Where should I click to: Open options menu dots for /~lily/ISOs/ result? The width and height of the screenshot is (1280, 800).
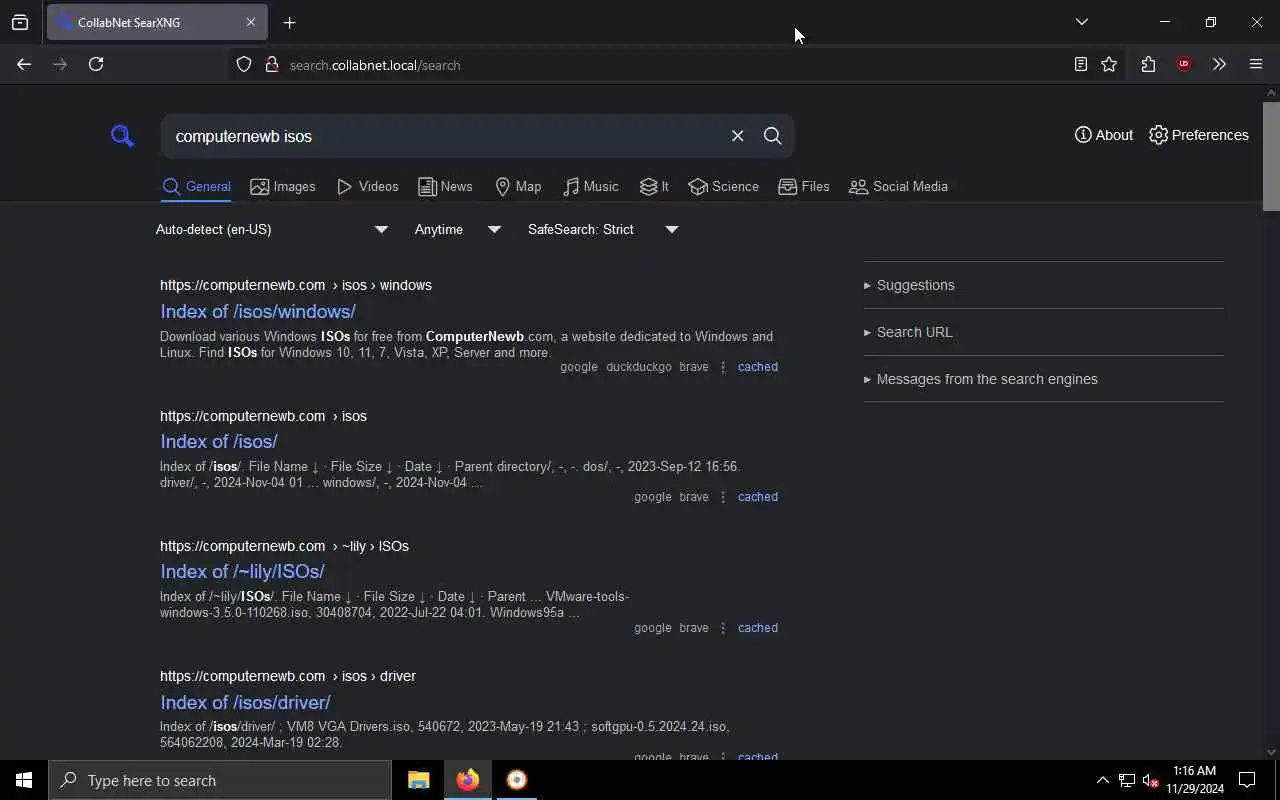pyautogui.click(x=723, y=628)
